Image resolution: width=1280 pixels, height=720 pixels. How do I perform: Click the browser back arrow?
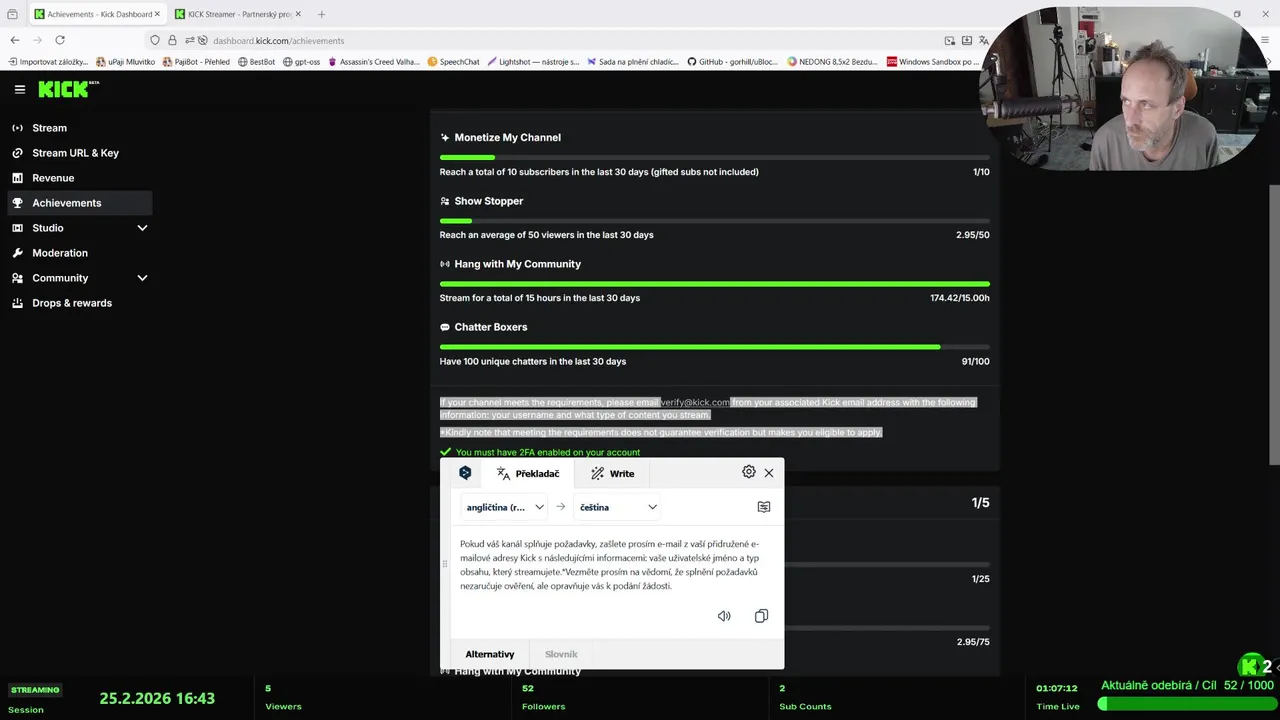tap(15, 40)
